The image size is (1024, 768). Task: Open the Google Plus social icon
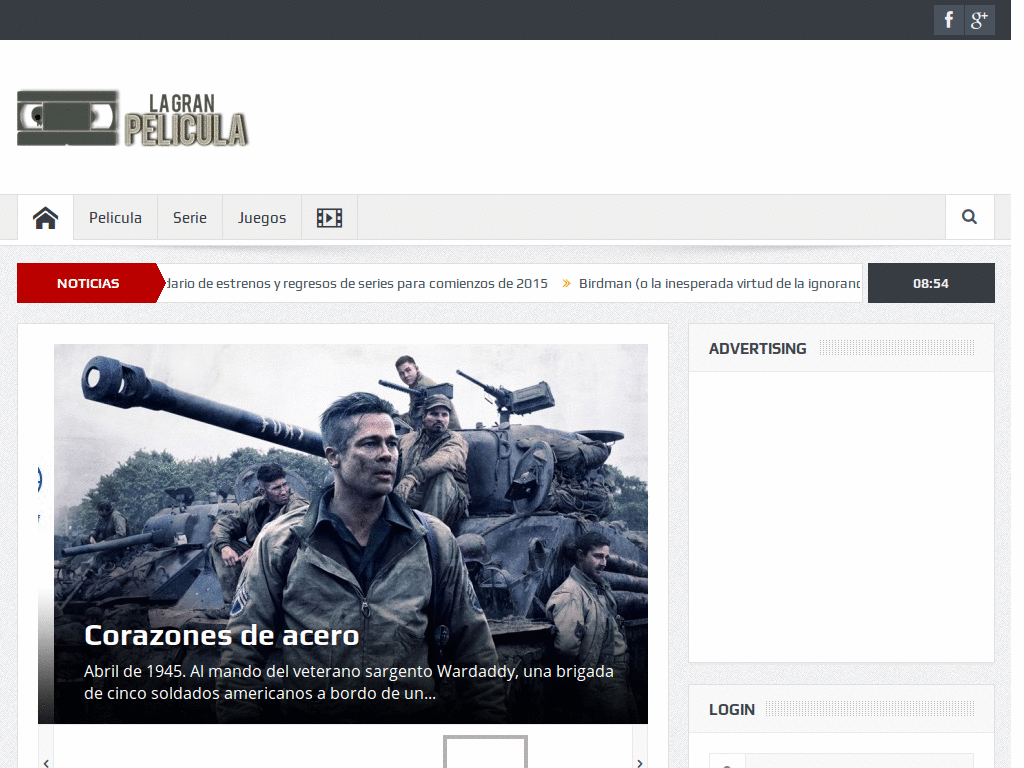(980, 20)
